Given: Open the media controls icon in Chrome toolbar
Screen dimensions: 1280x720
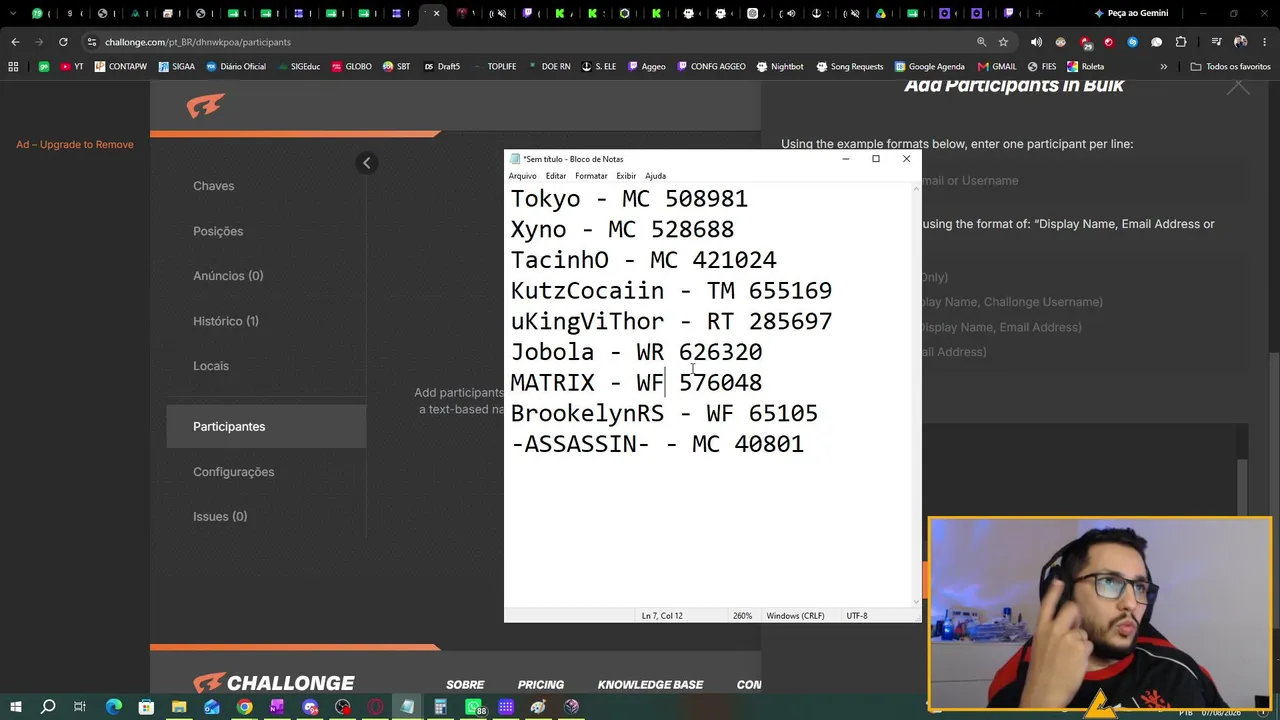Looking at the screenshot, I should (1216, 42).
